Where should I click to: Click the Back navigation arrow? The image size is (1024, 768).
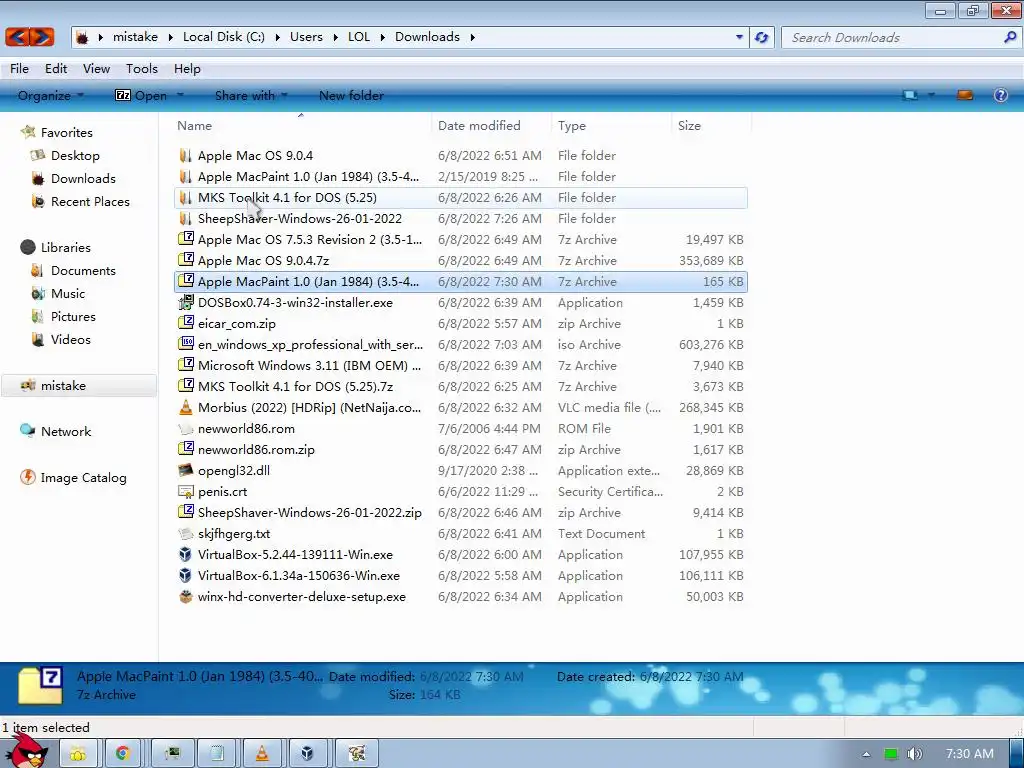pos(18,37)
